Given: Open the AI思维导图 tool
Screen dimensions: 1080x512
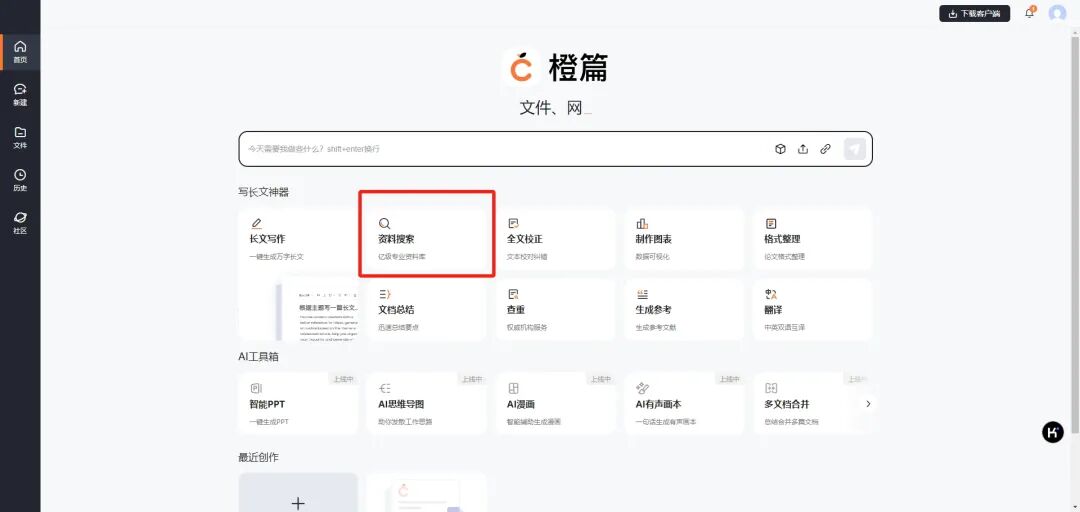Looking at the screenshot, I should coord(426,404).
